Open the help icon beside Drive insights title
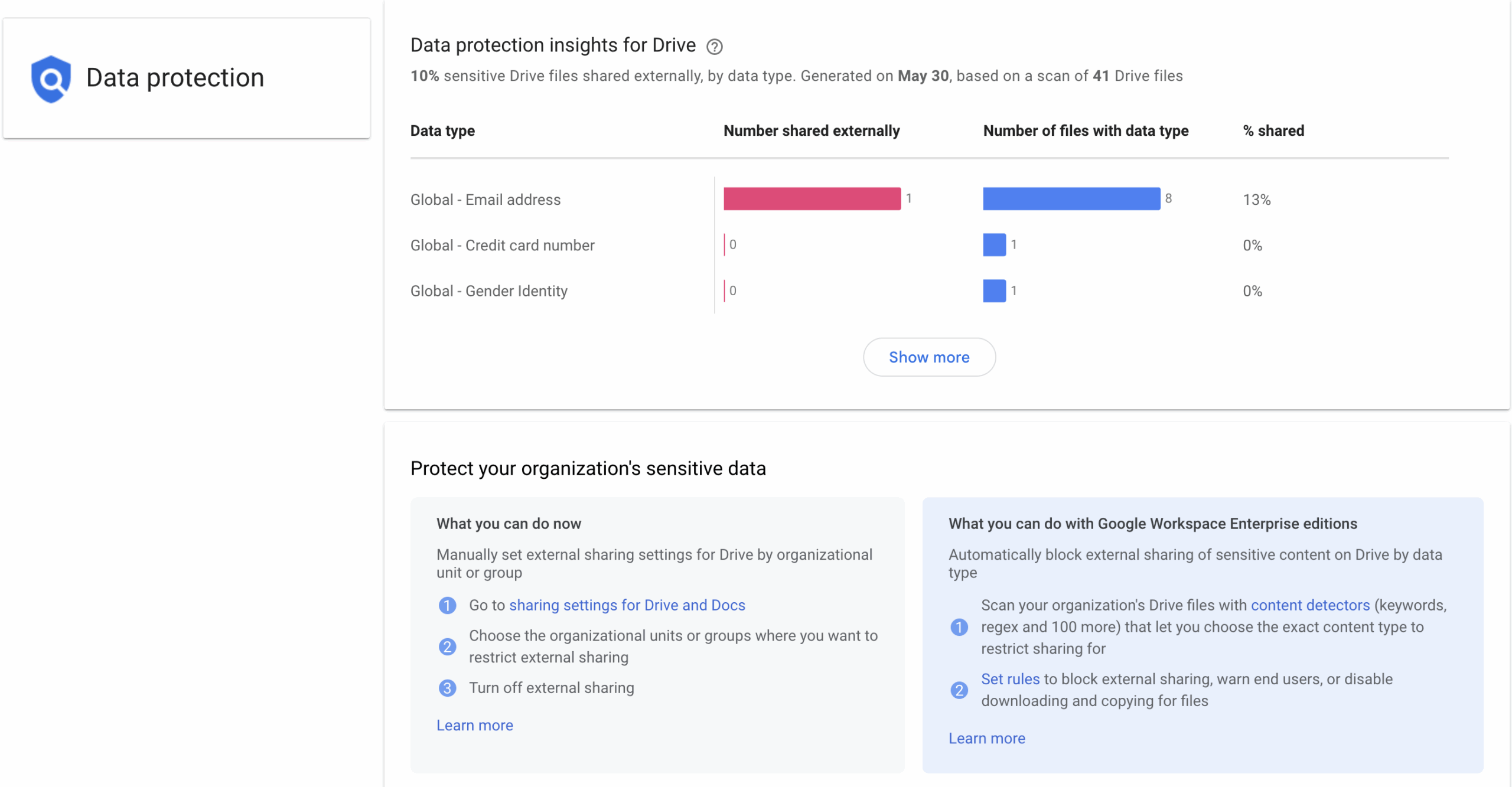 (x=715, y=47)
